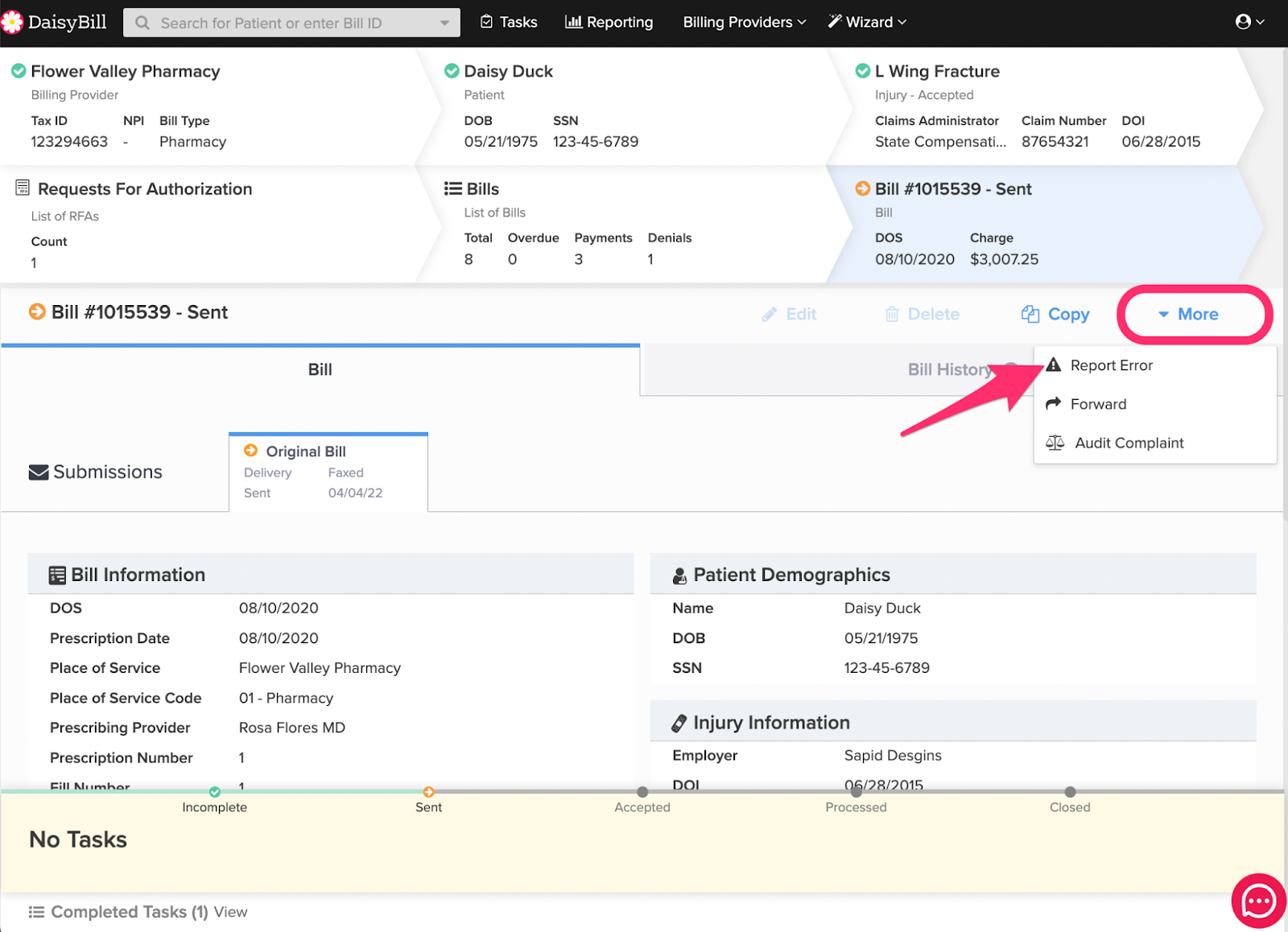Click the DaisyBill flower logo
Viewport: 1288px width, 932px height.
[x=11, y=23]
